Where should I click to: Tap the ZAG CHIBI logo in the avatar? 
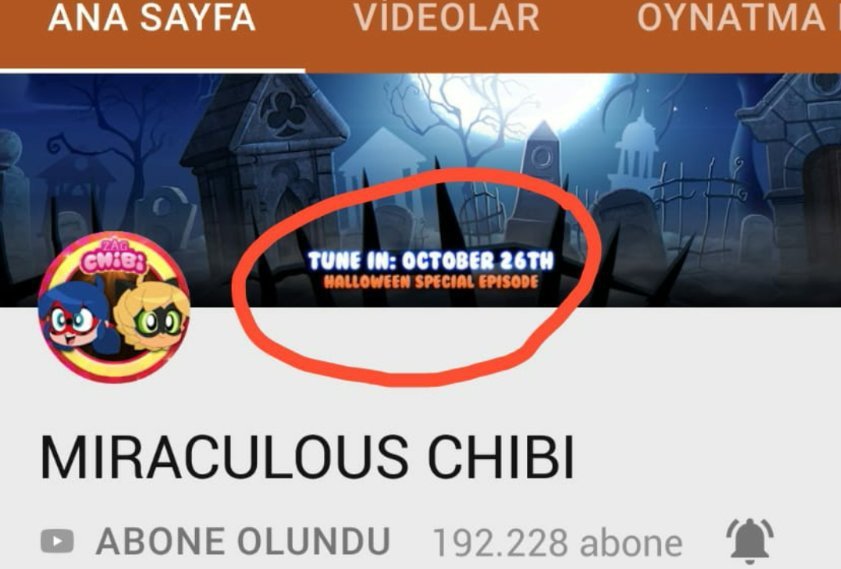114,258
